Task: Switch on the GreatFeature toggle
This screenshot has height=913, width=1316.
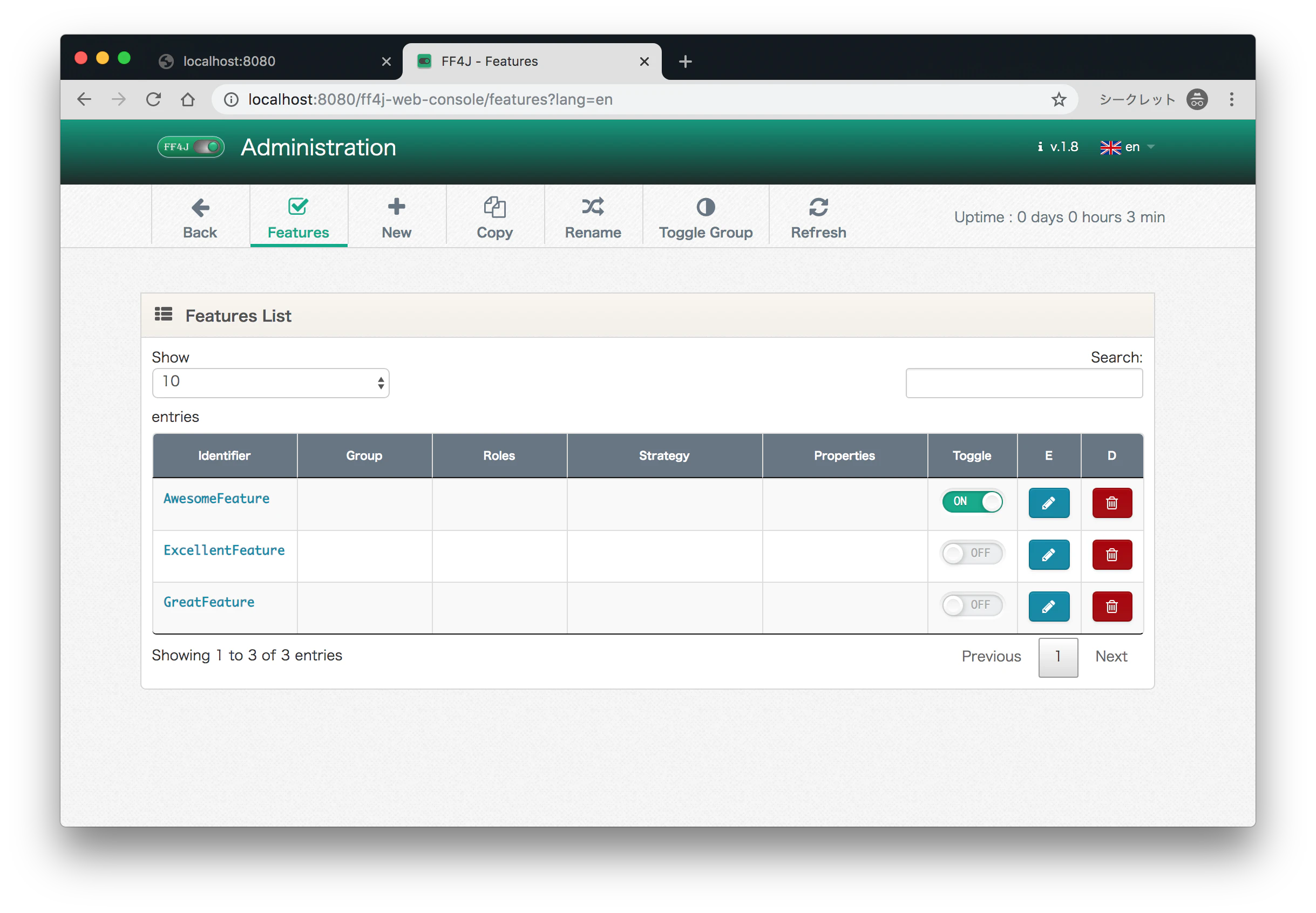Action: (972, 605)
